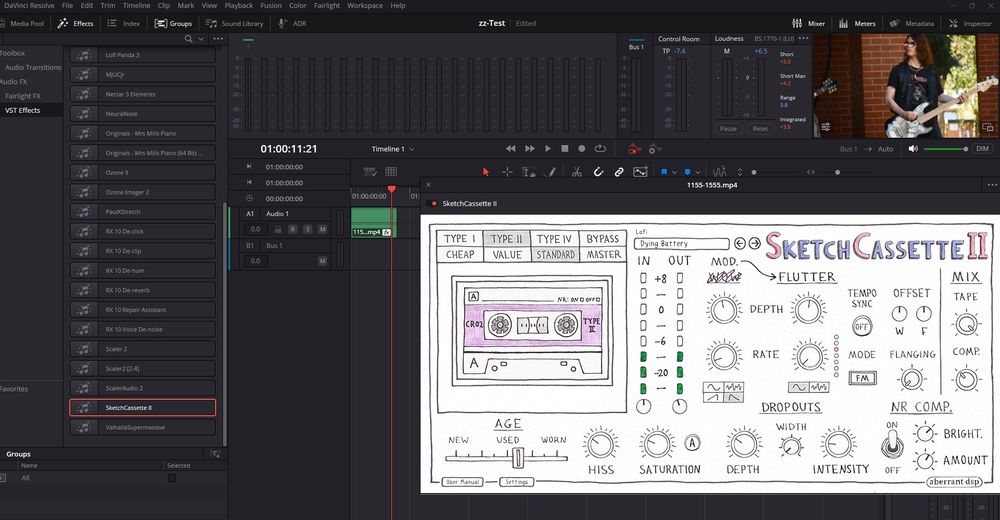The width and height of the screenshot is (1000, 520).
Task: Click the pointer selection tool
Action: point(486,172)
